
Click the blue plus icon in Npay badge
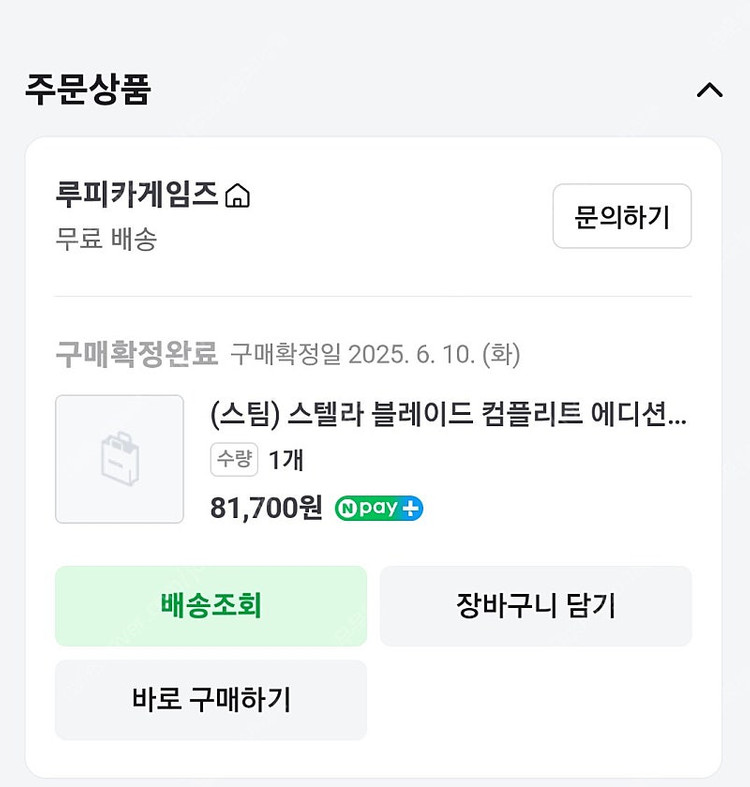coord(411,509)
